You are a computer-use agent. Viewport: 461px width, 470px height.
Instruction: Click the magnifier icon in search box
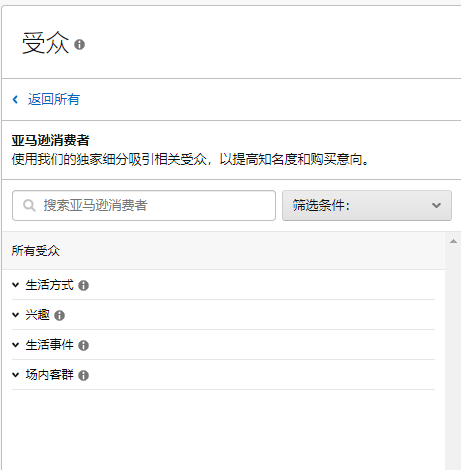coord(29,205)
